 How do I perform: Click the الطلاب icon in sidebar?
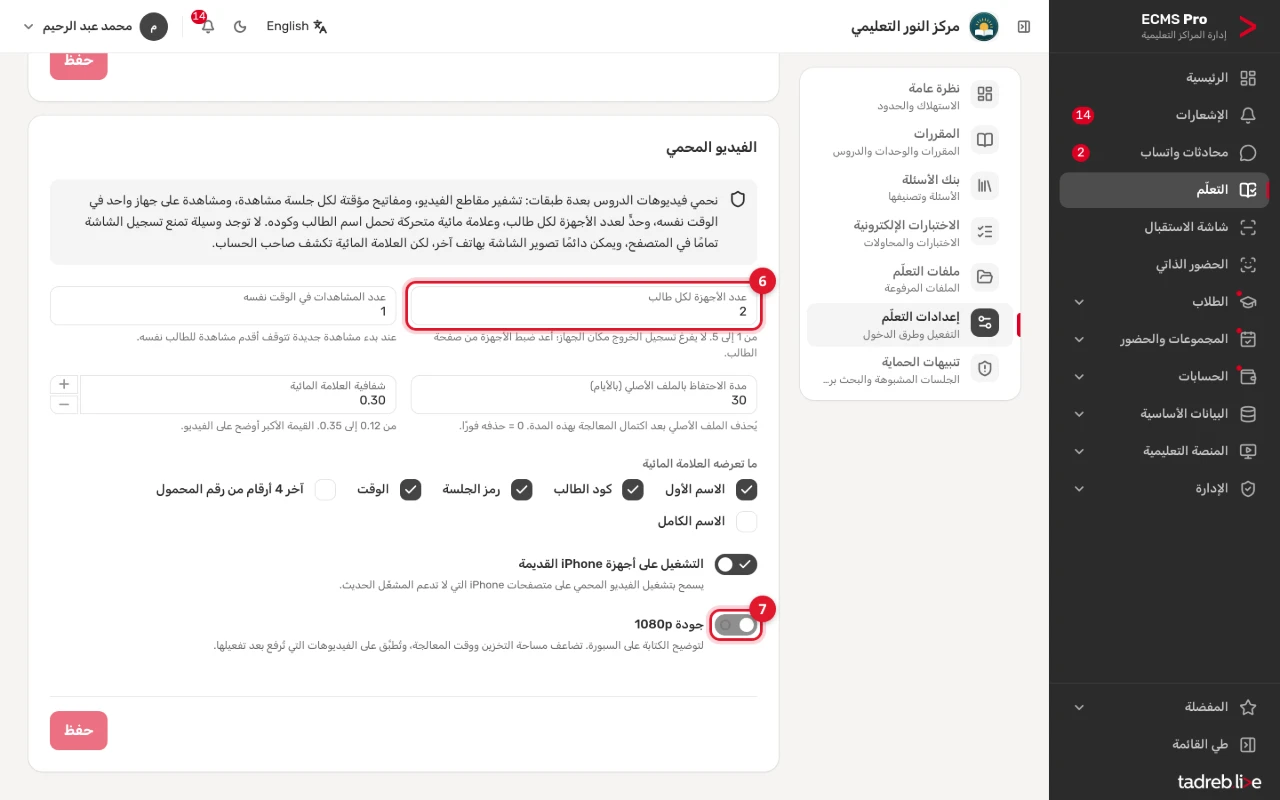(1248, 302)
